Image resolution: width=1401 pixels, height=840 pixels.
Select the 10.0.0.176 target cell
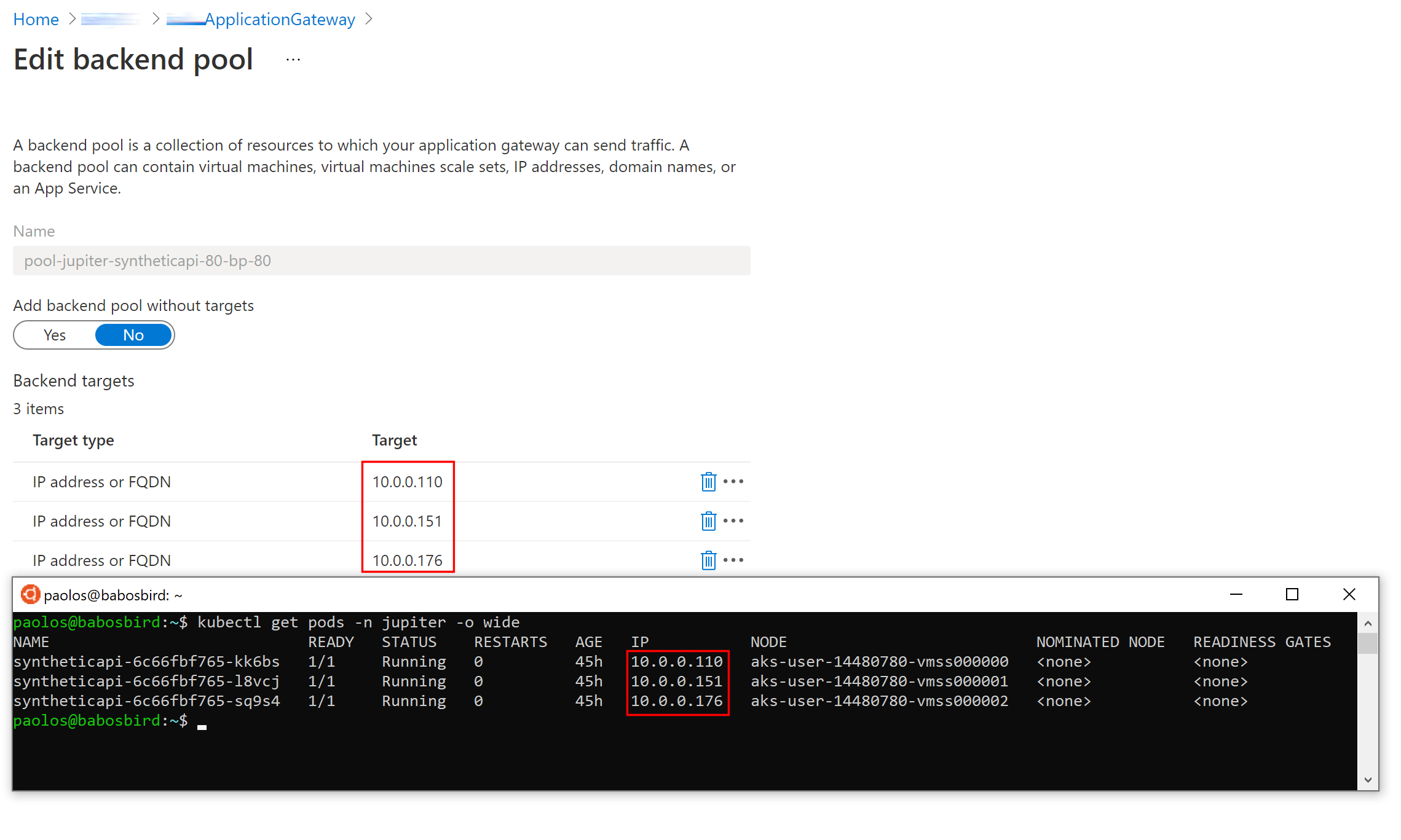[408, 560]
